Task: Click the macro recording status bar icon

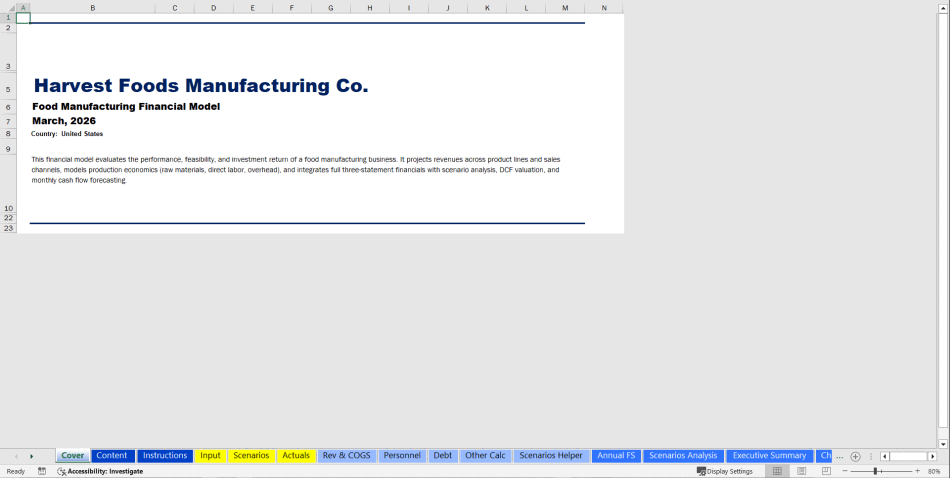Action: pos(42,471)
